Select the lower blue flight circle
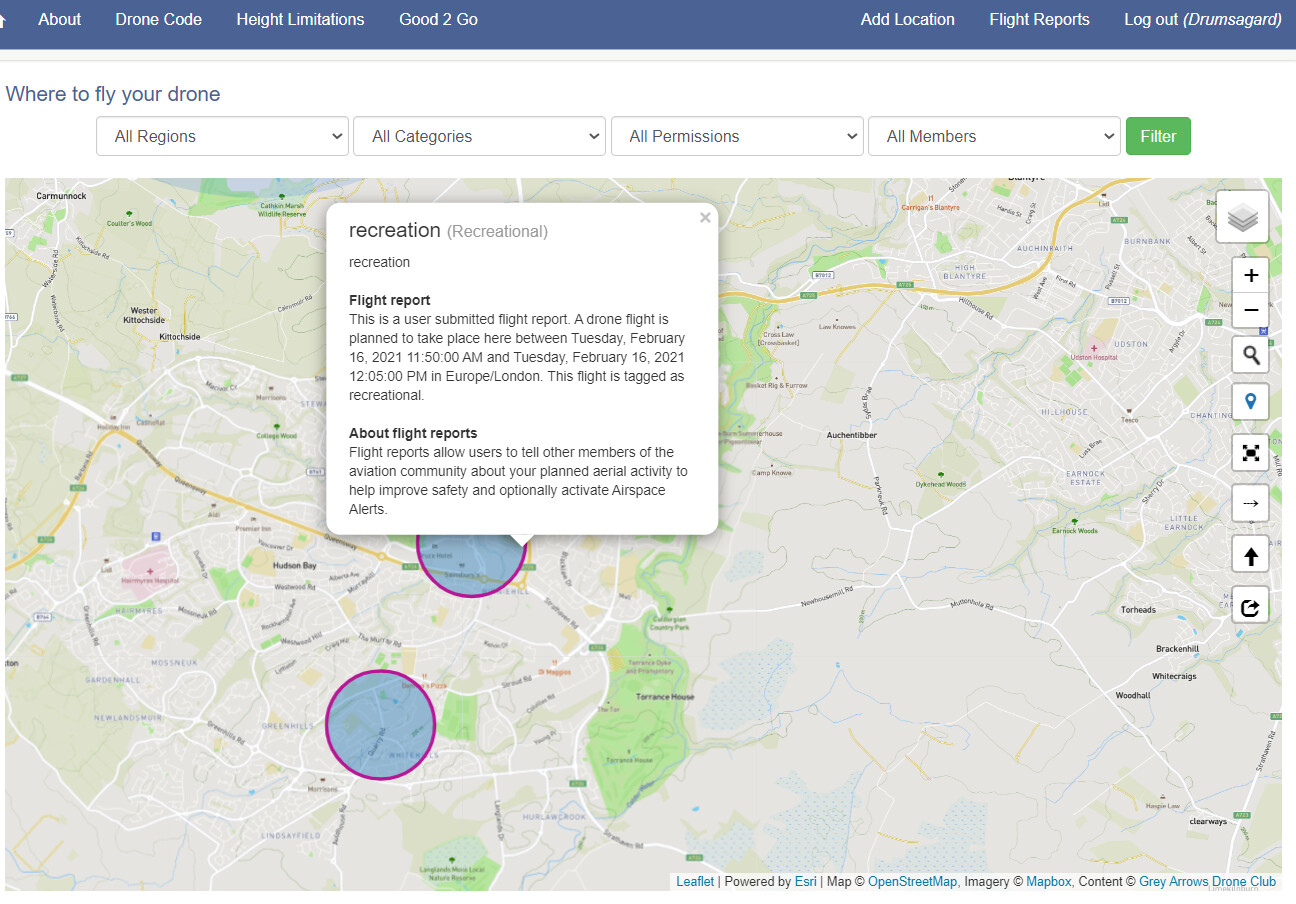 [x=381, y=724]
